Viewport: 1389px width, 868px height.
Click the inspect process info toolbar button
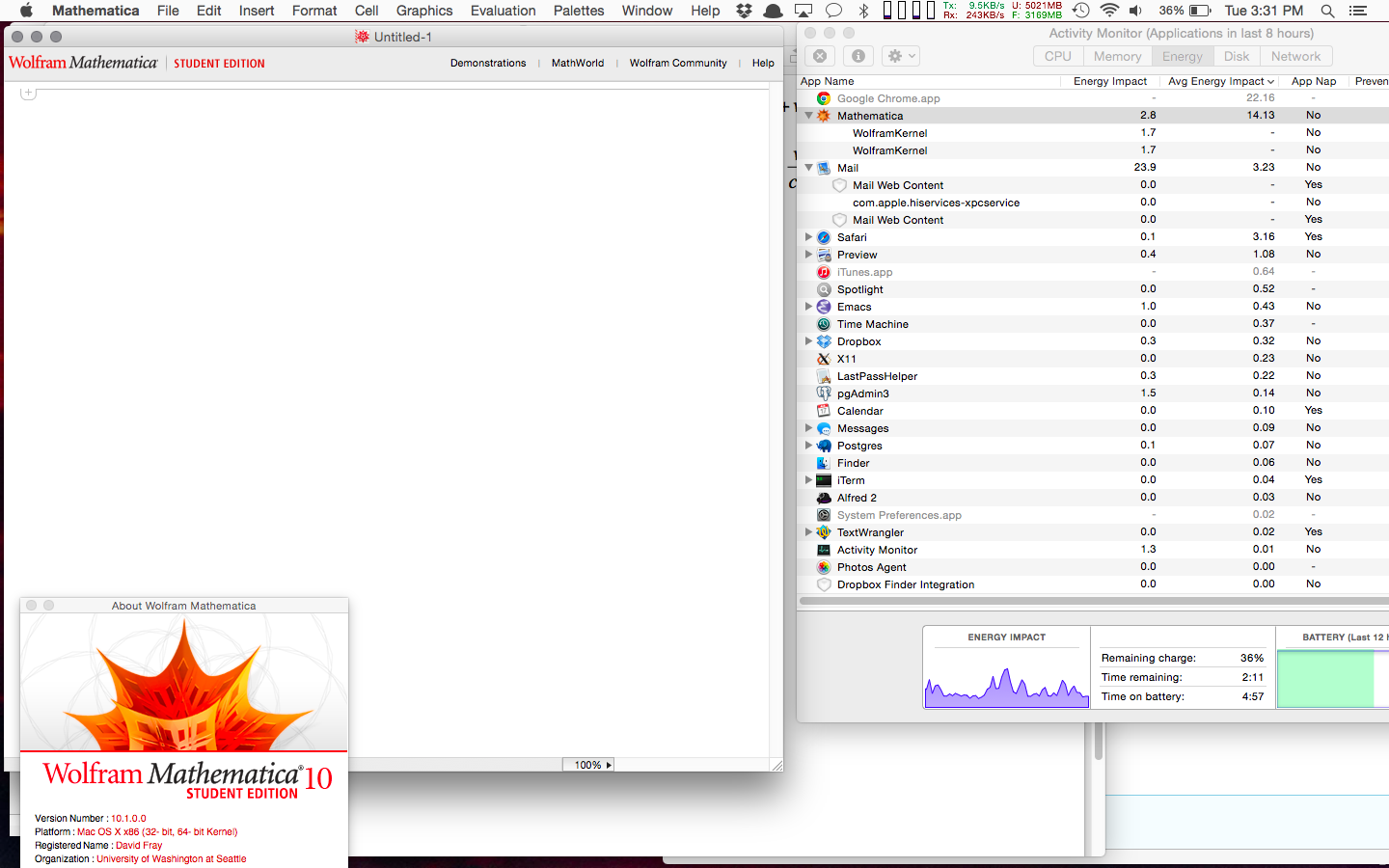pyautogui.click(x=858, y=56)
